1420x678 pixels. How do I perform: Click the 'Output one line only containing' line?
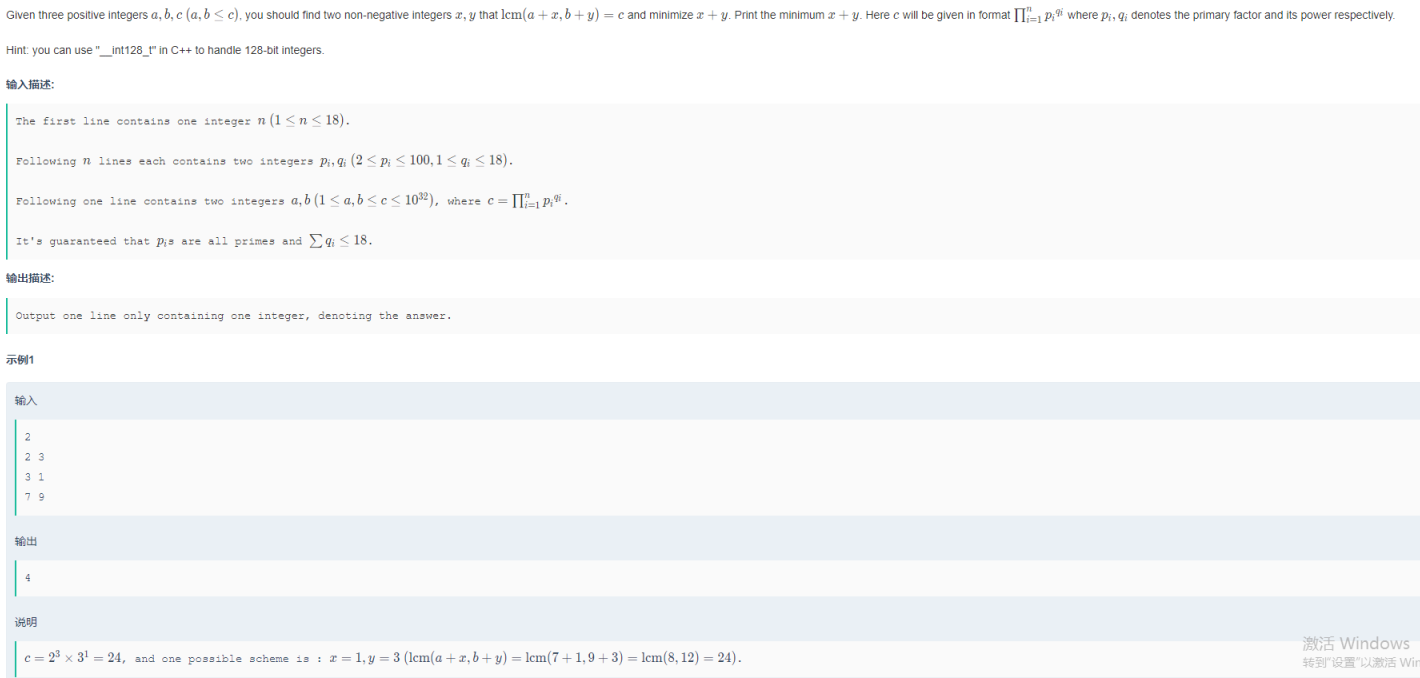[233, 316]
